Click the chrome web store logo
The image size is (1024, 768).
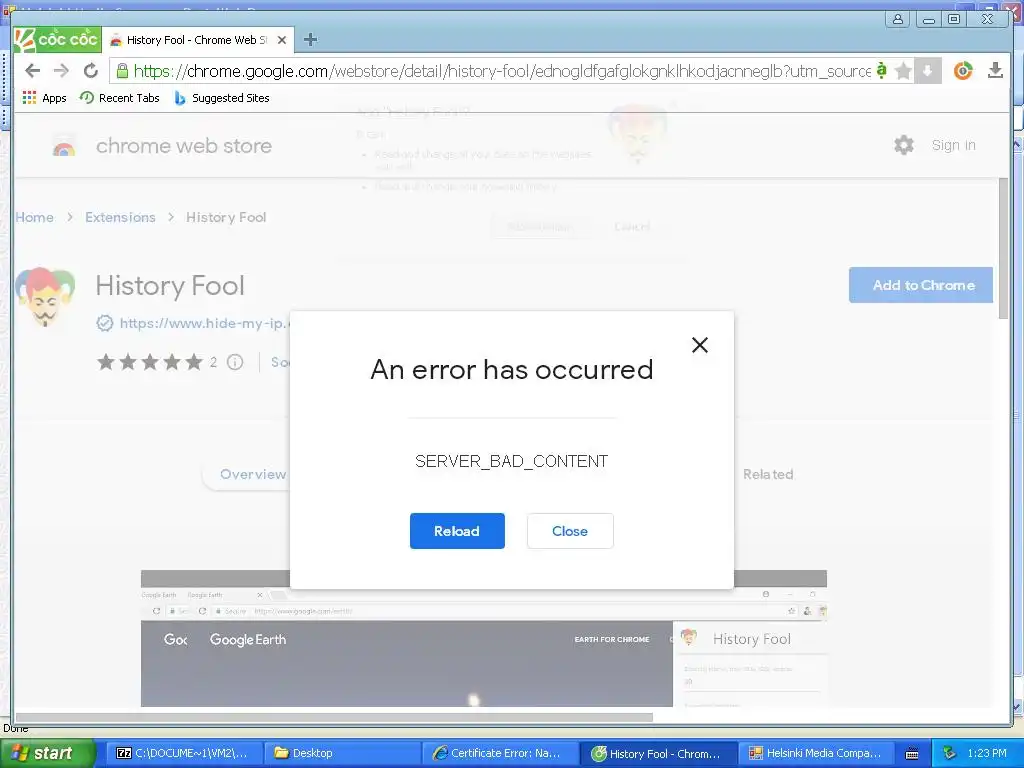[162, 146]
